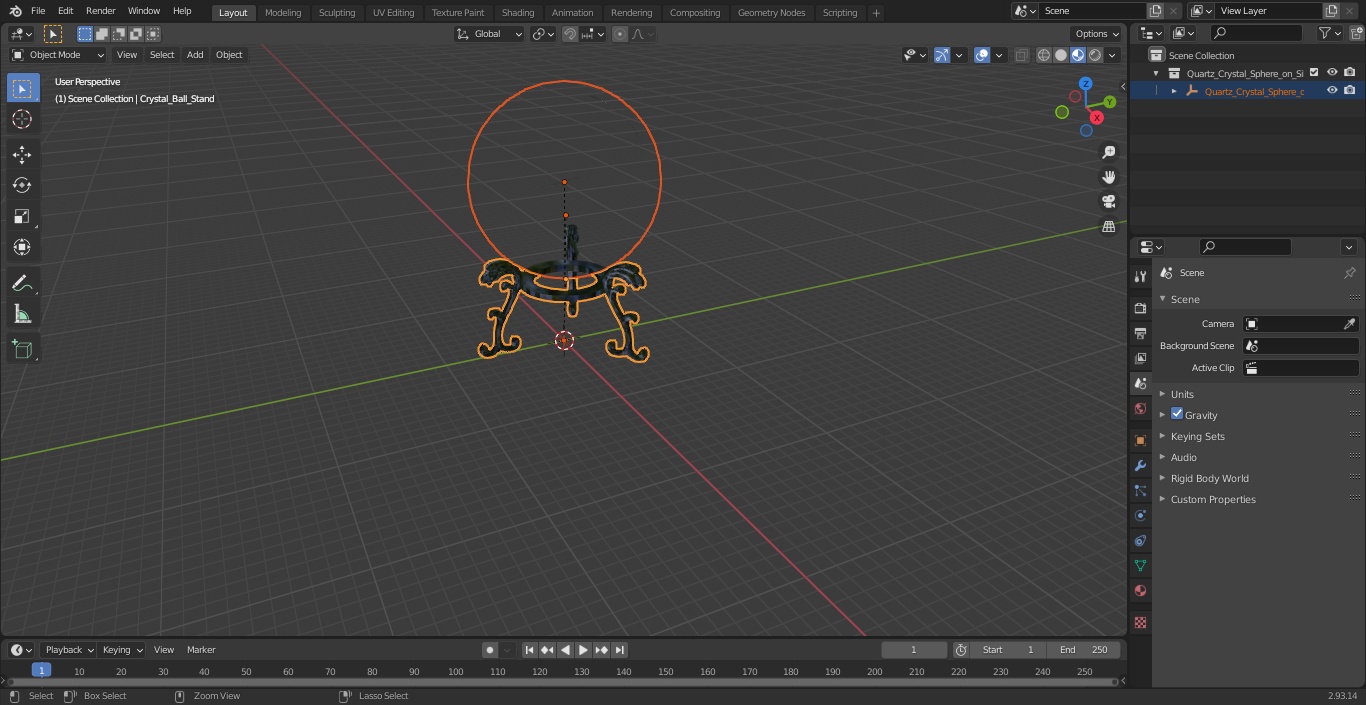Open the Object Constraints properties tab
The width and height of the screenshot is (1366, 705).
click(1140, 540)
